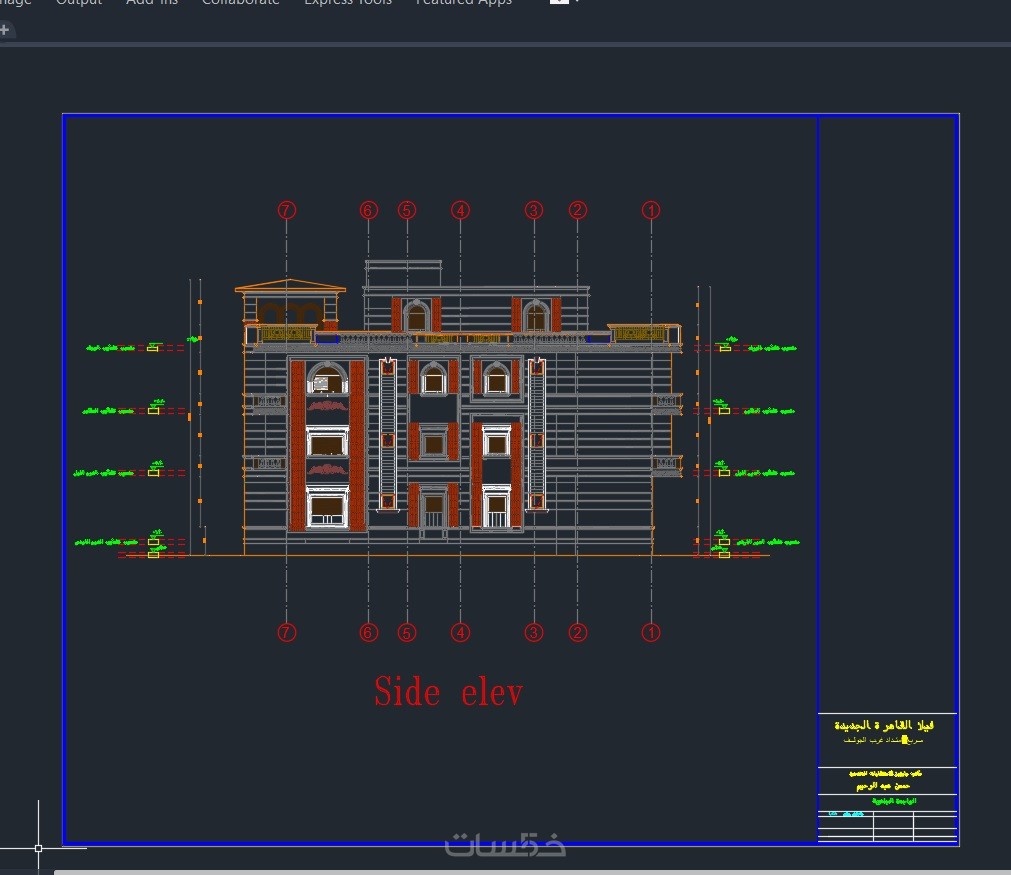Select bottom grid bubble number 4
1011x875 pixels.
(460, 633)
